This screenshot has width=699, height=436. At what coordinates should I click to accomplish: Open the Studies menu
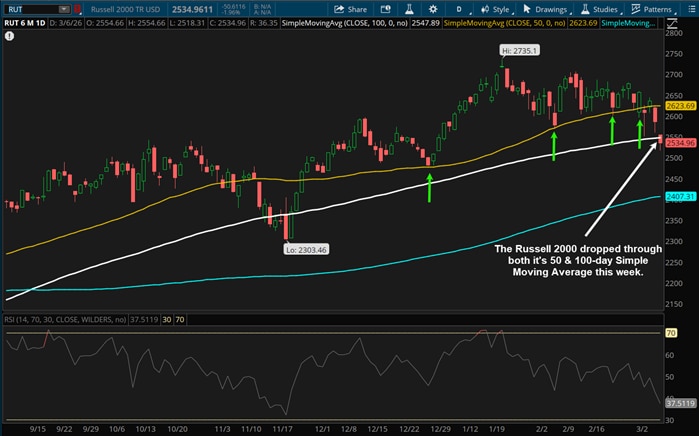(x=600, y=9)
